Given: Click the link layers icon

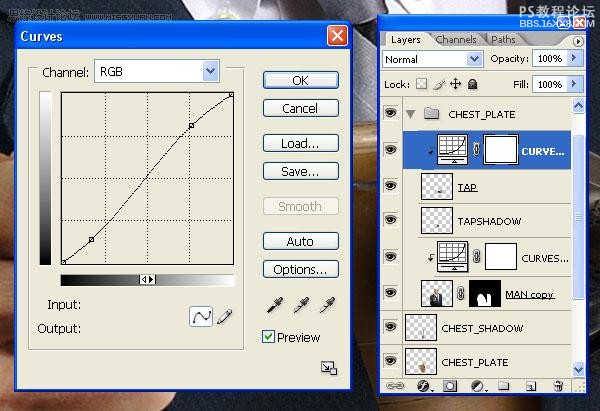Looking at the screenshot, I should click(394, 386).
